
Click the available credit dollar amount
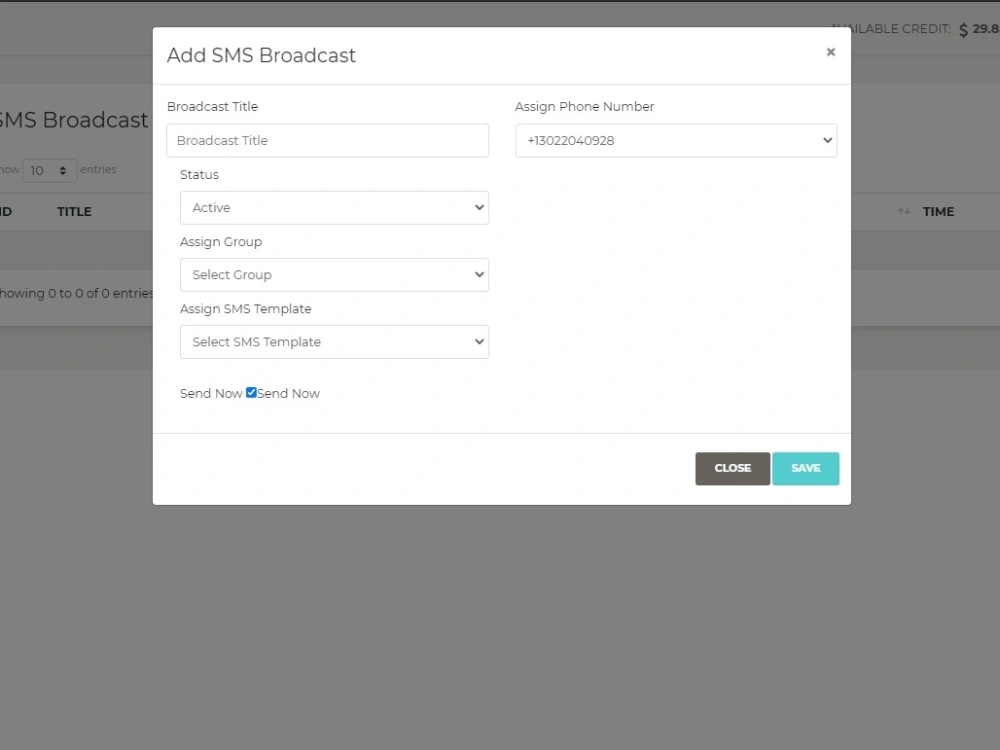(980, 29)
